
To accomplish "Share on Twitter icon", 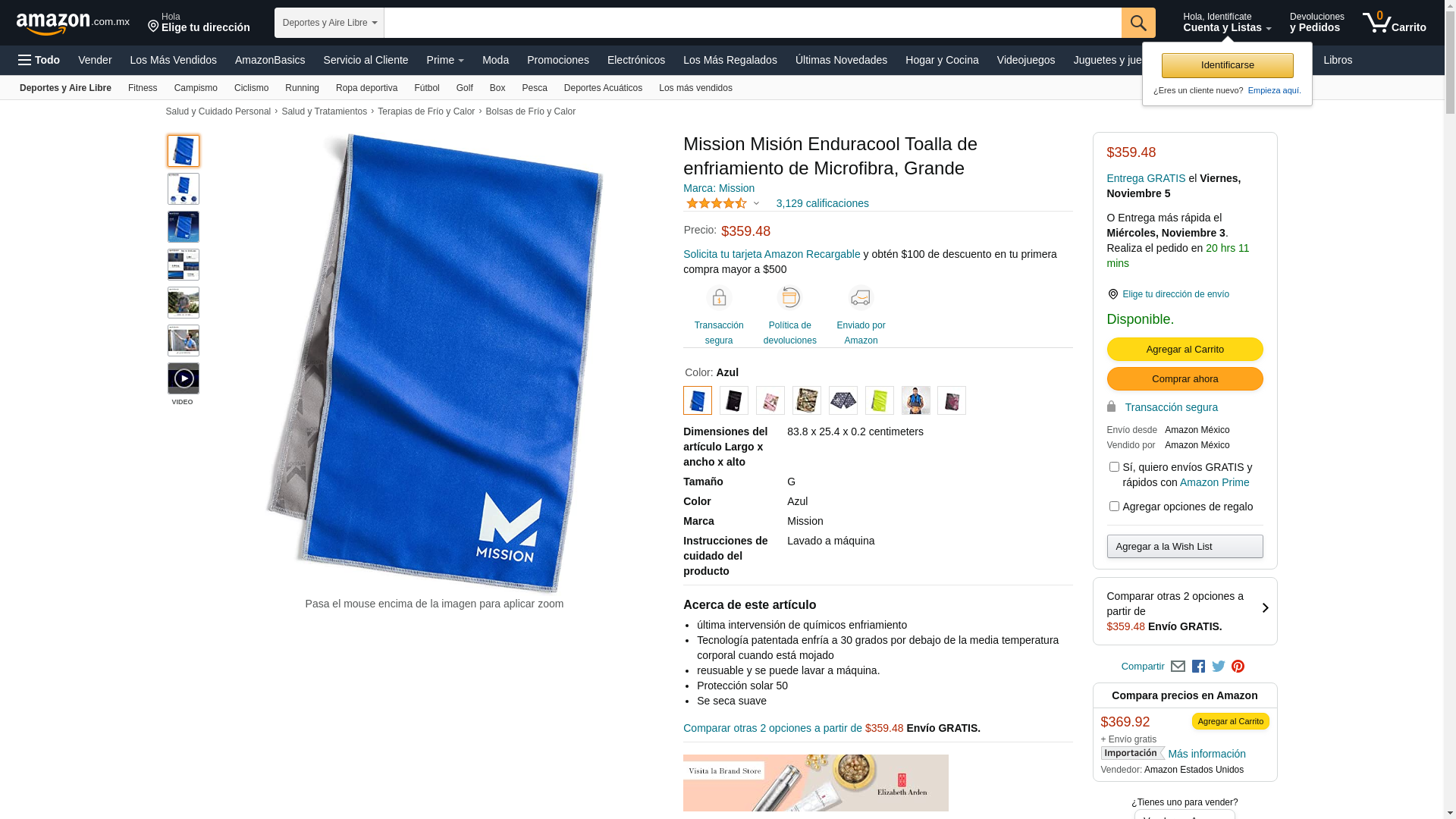I will click(1218, 667).
